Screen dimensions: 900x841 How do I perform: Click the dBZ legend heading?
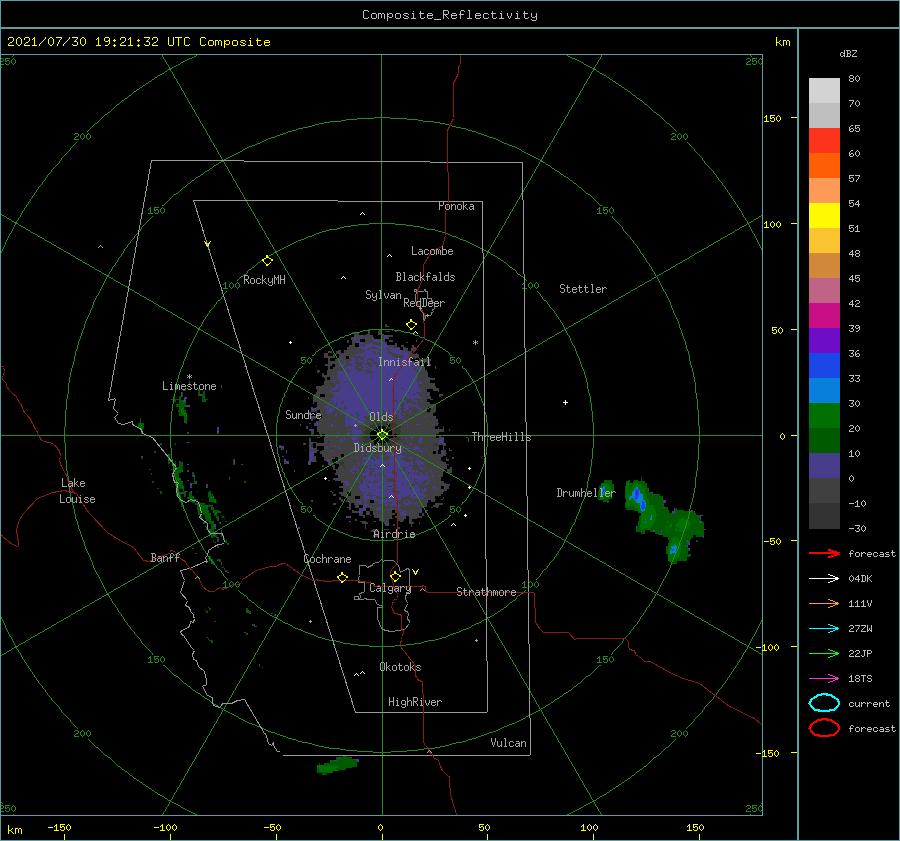click(848, 54)
